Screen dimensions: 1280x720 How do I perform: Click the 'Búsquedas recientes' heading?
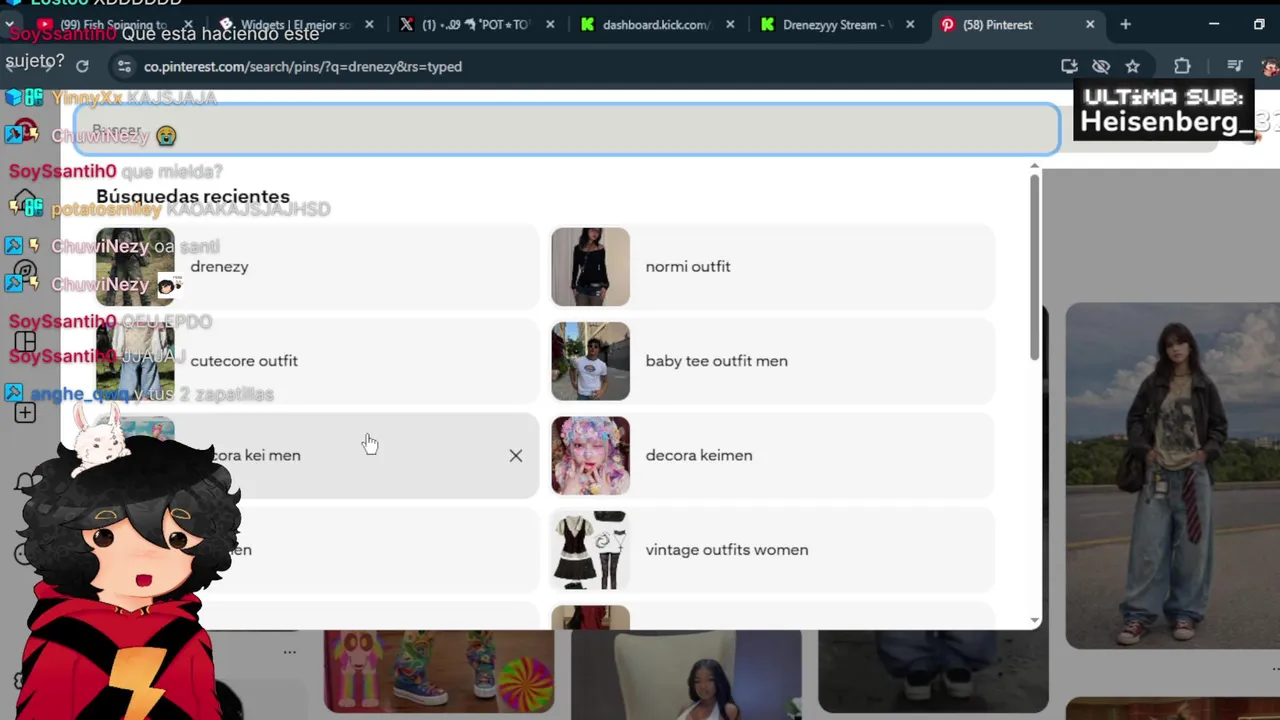(x=193, y=197)
